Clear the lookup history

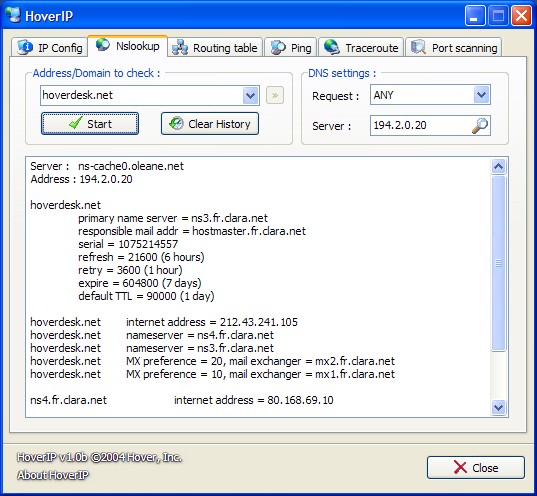pyautogui.click(x=210, y=124)
